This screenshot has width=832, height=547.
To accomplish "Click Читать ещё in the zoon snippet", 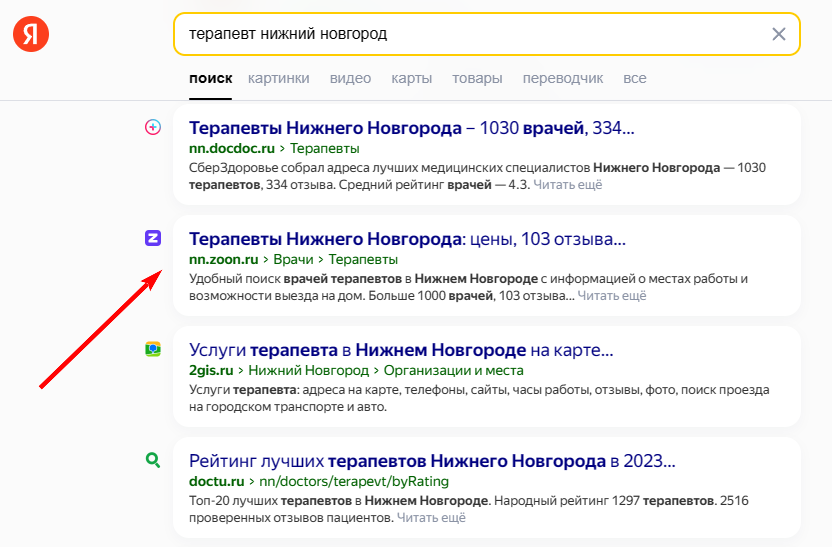I will [x=612, y=296].
